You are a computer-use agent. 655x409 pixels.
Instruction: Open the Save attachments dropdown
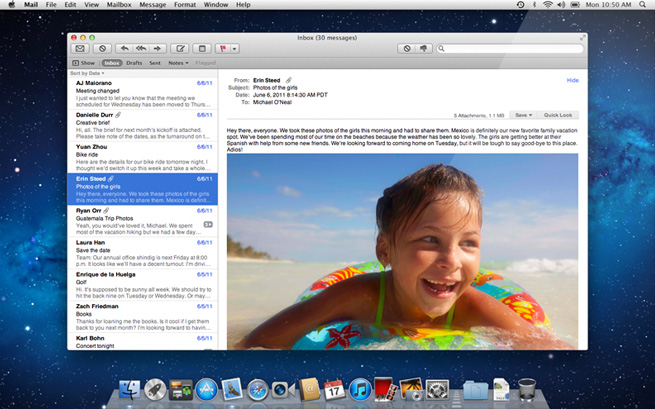pos(523,115)
